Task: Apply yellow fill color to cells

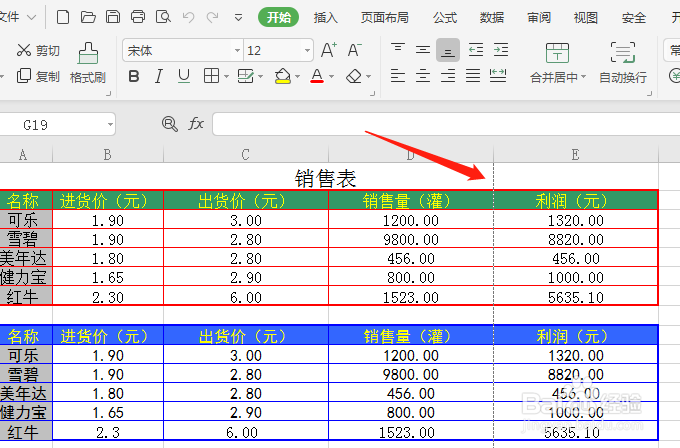Action: pos(283,76)
